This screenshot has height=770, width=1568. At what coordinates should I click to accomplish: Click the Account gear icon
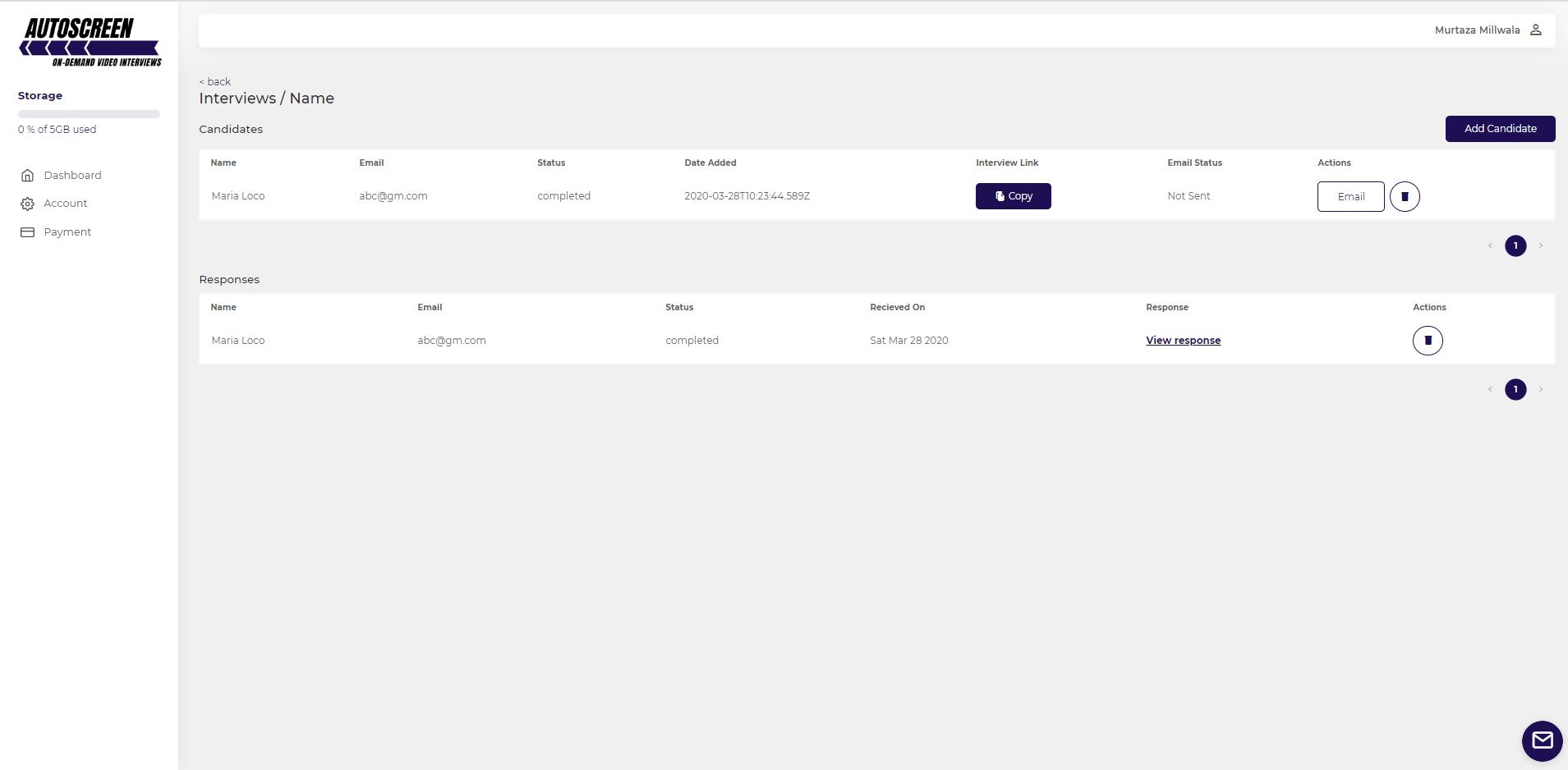(x=27, y=204)
